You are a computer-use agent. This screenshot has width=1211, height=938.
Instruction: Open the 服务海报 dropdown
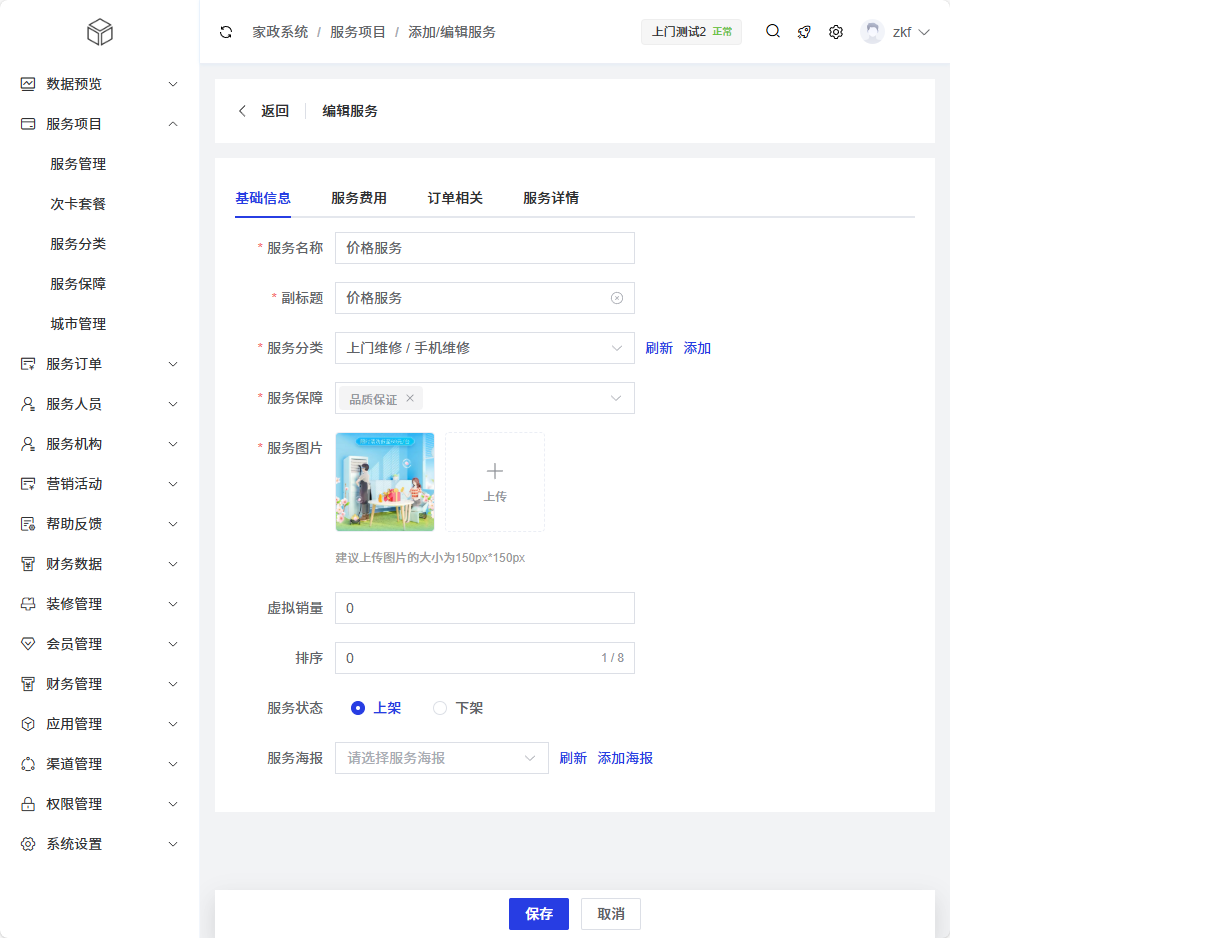pyautogui.click(x=441, y=758)
